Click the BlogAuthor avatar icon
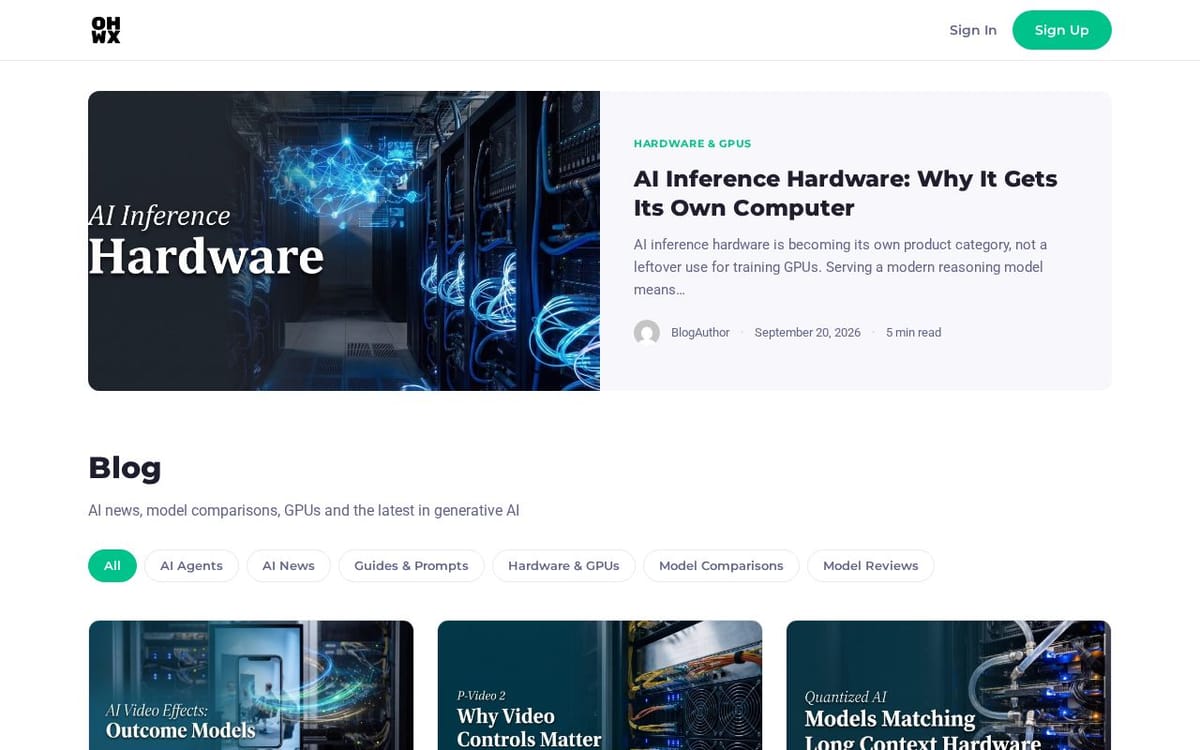This screenshot has height=750, width=1200. (x=647, y=332)
